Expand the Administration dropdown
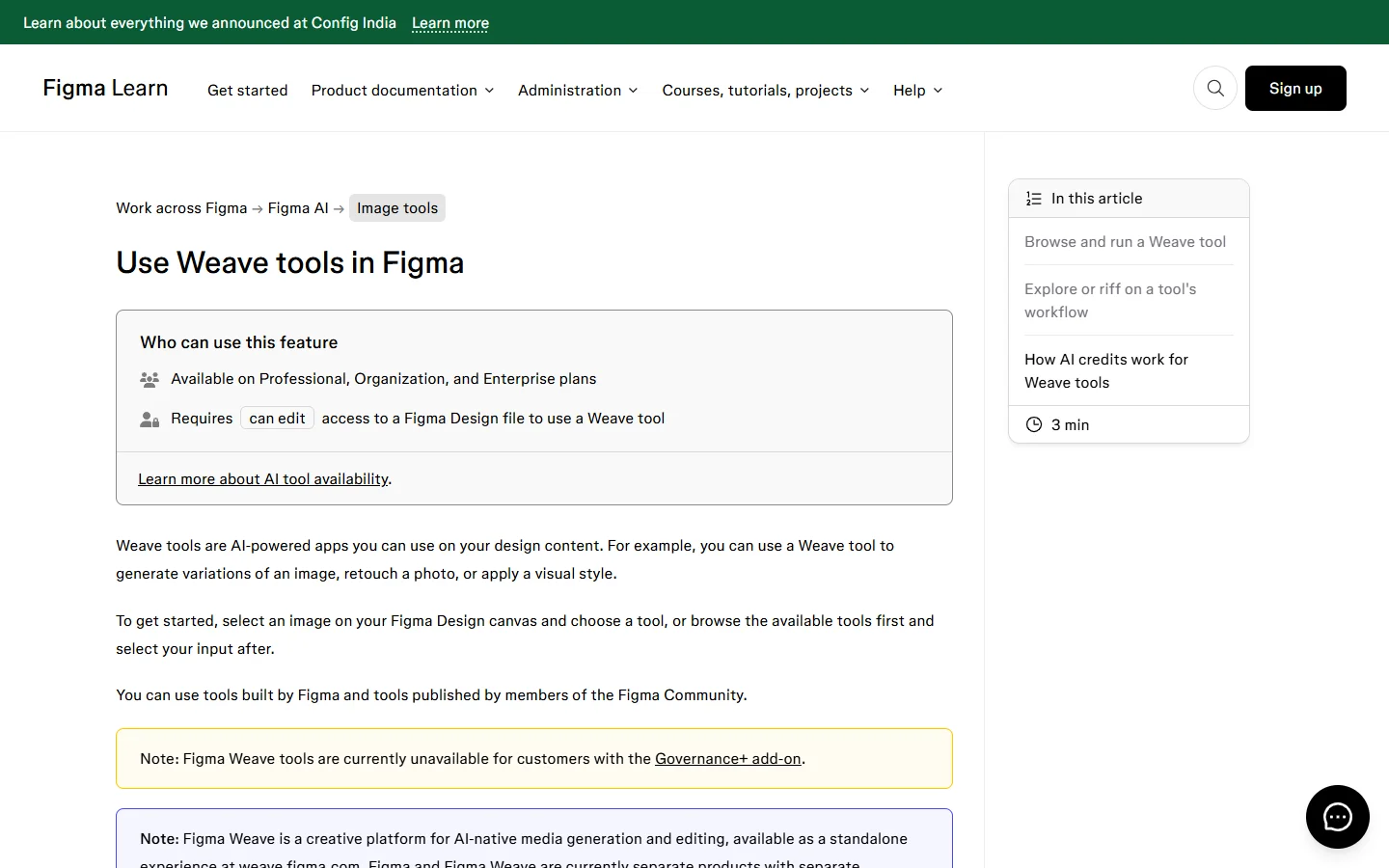 578,90
